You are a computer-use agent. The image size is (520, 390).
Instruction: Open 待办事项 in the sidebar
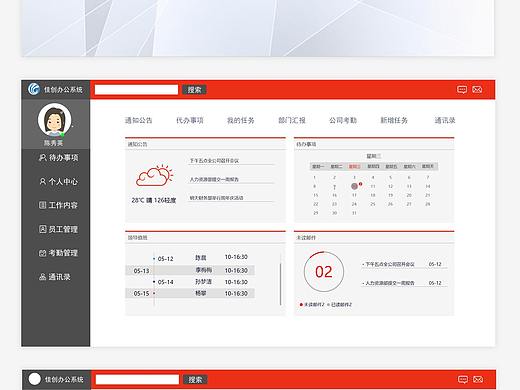[x=58, y=158]
